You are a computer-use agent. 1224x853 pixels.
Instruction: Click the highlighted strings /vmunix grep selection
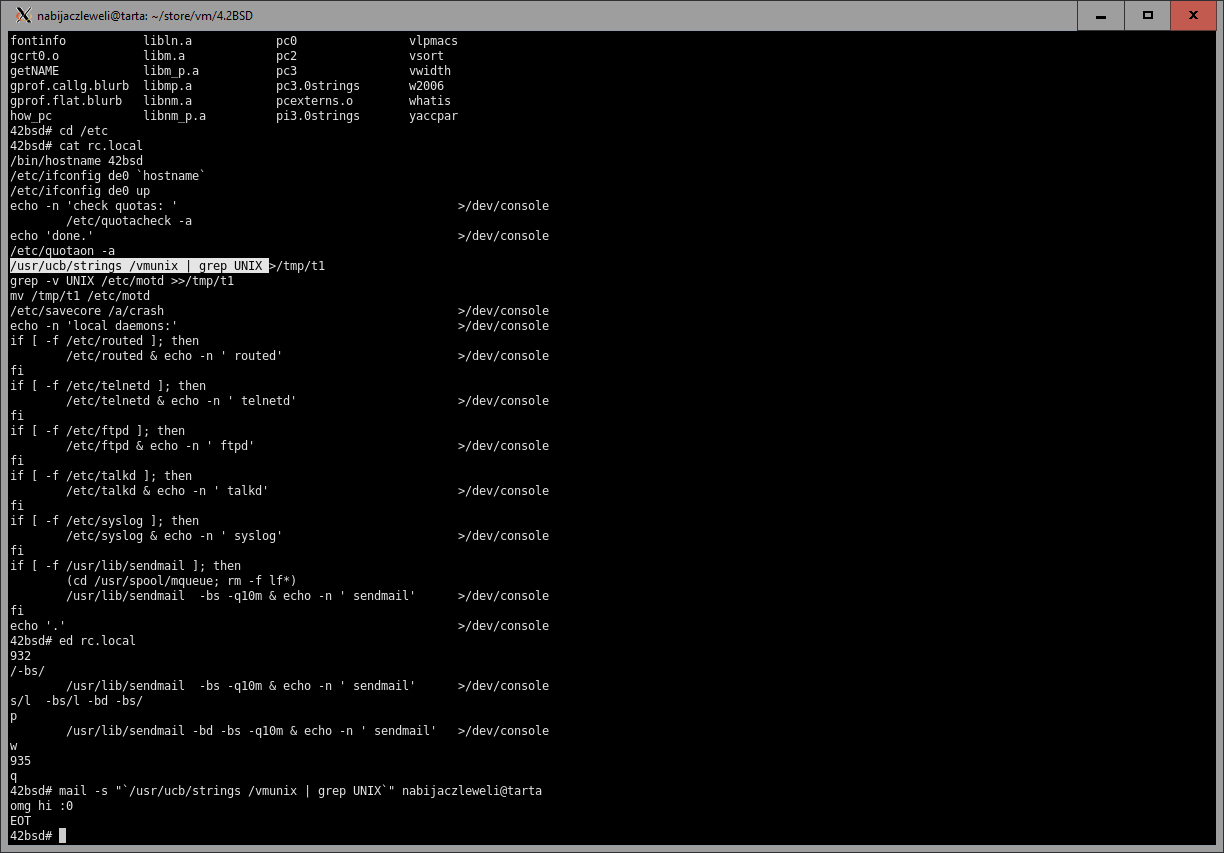tap(139, 266)
